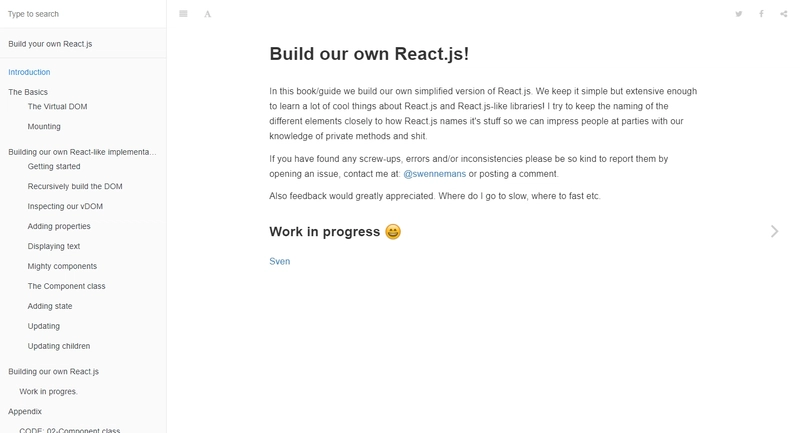Click the Build our own React.js! heading
The width and height of the screenshot is (800, 433).
coord(369,54)
